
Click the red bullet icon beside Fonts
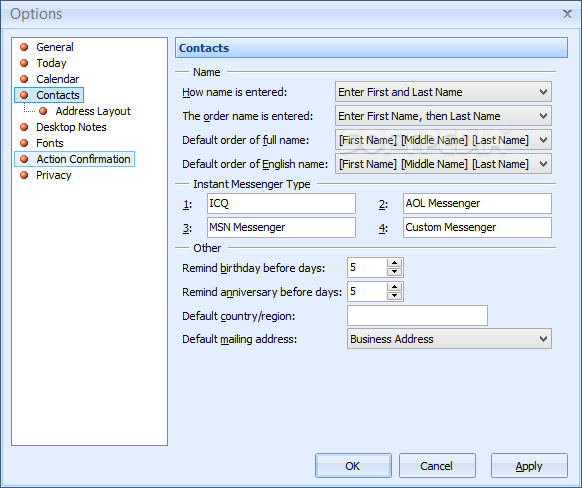point(24,143)
